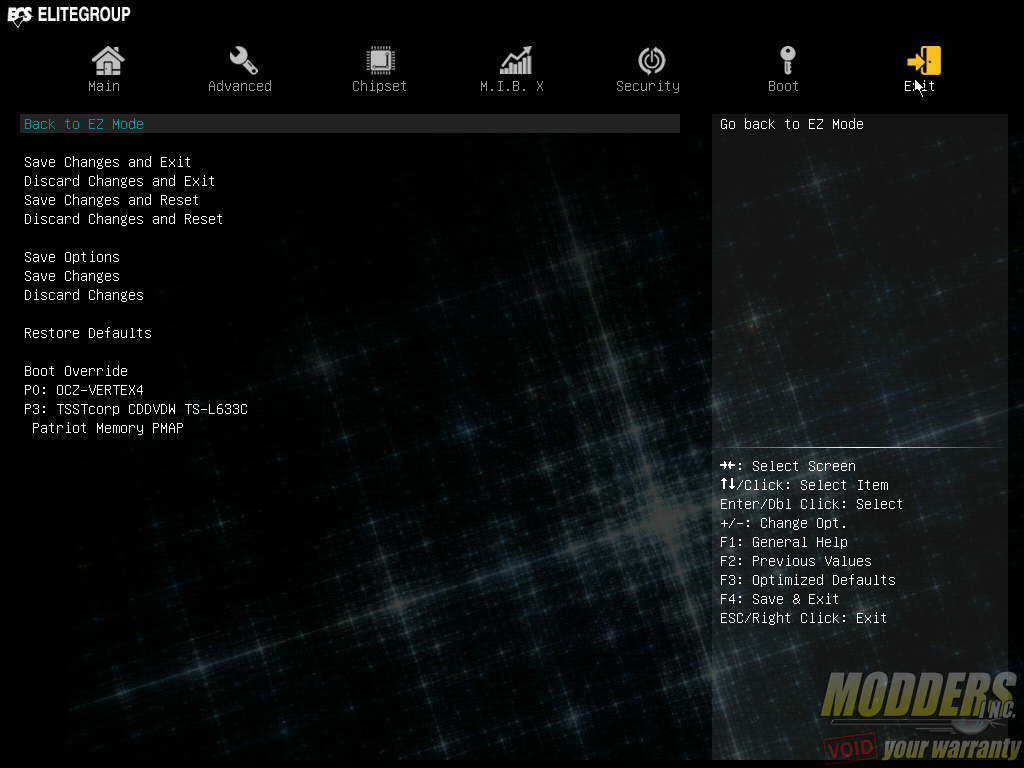Switch to the Security tab label
Image resolution: width=1024 pixels, height=768 pixels.
pos(648,86)
